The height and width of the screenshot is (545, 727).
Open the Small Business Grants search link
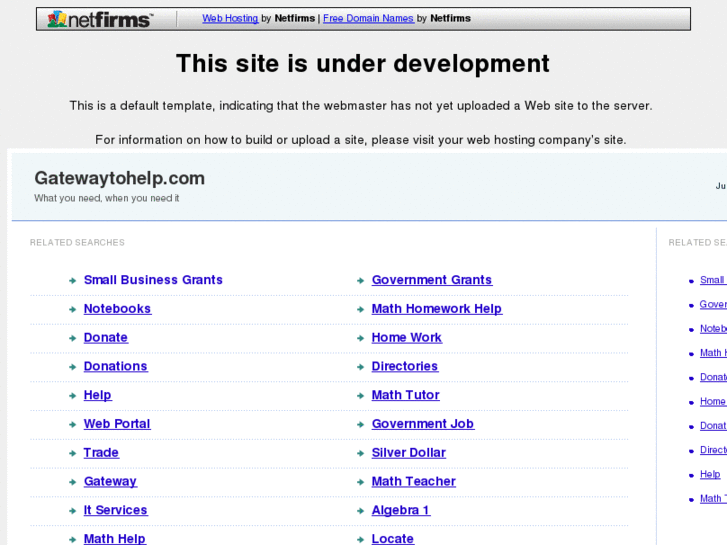pyautogui.click(x=153, y=280)
